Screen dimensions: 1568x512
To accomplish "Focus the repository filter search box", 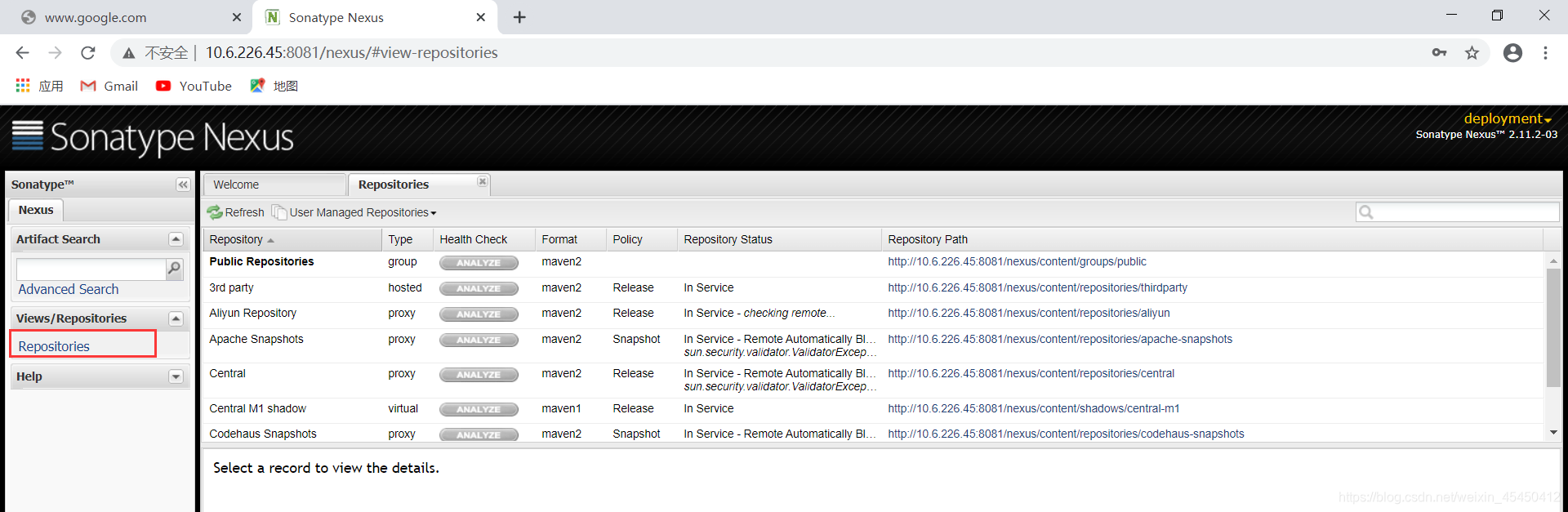I will 1458,212.
